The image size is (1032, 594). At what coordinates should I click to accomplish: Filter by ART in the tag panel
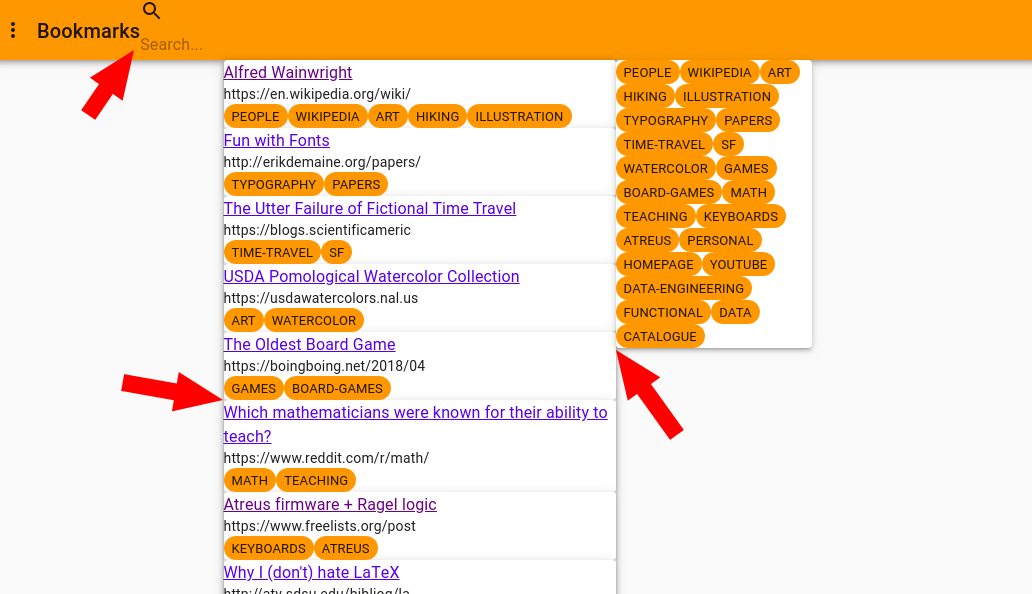[780, 73]
